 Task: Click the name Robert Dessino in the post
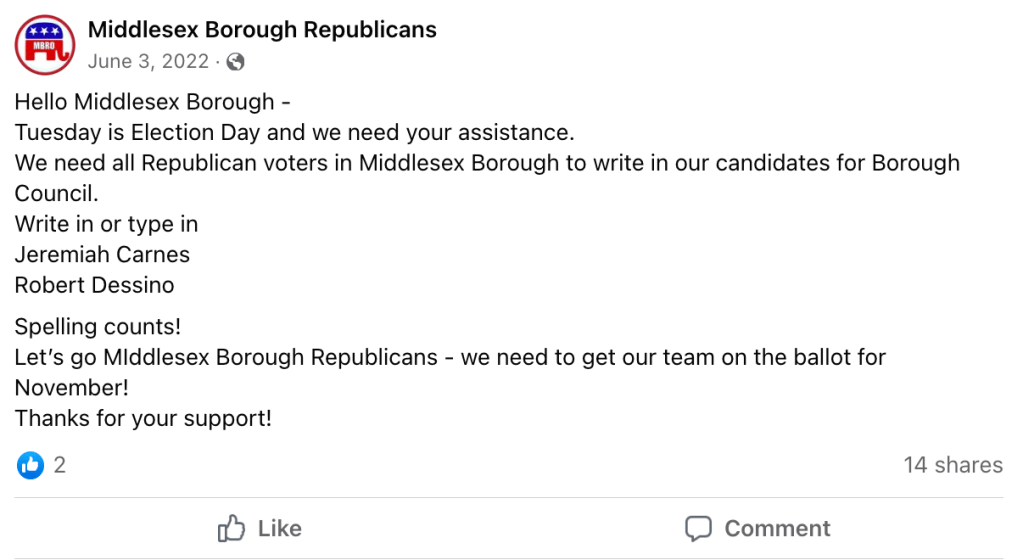94,285
